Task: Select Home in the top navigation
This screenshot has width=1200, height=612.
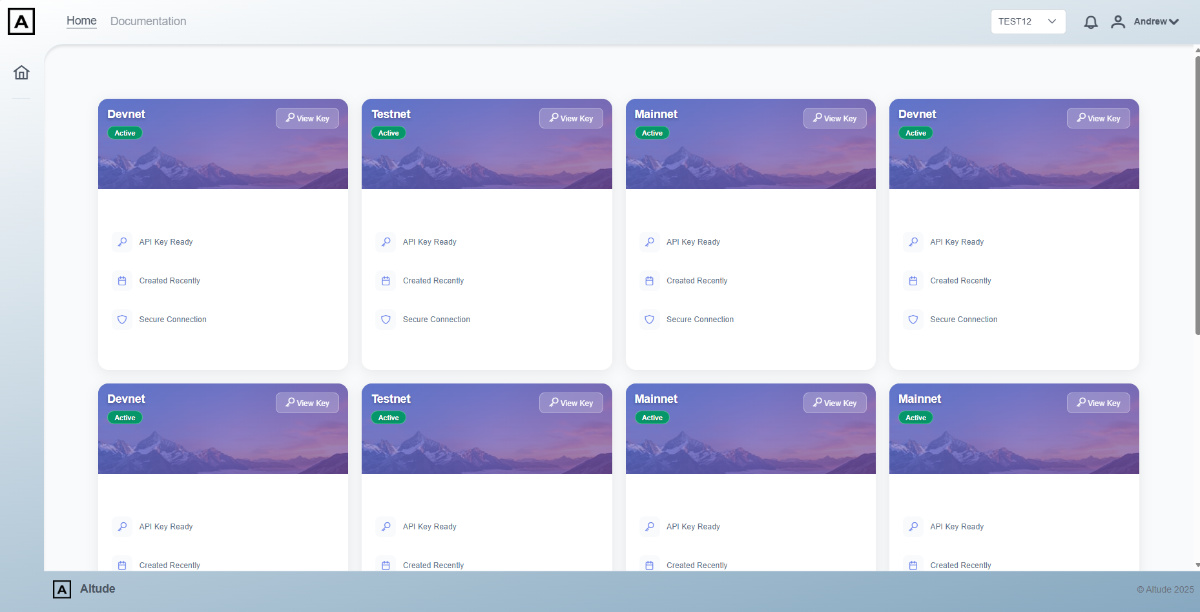Action: pyautogui.click(x=81, y=21)
